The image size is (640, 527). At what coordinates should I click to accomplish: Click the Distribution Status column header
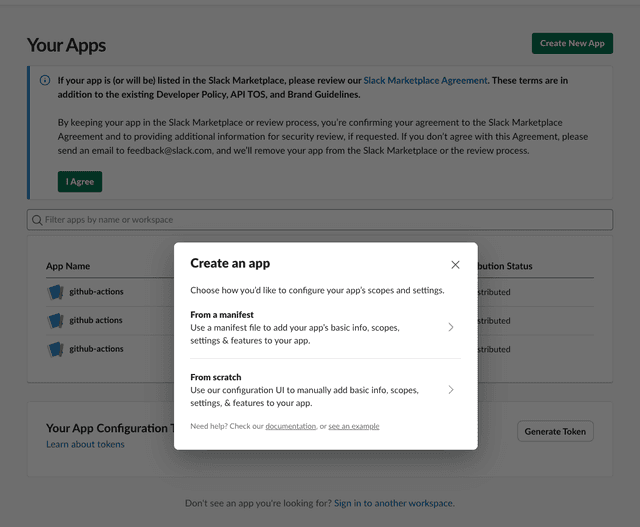coord(505,266)
